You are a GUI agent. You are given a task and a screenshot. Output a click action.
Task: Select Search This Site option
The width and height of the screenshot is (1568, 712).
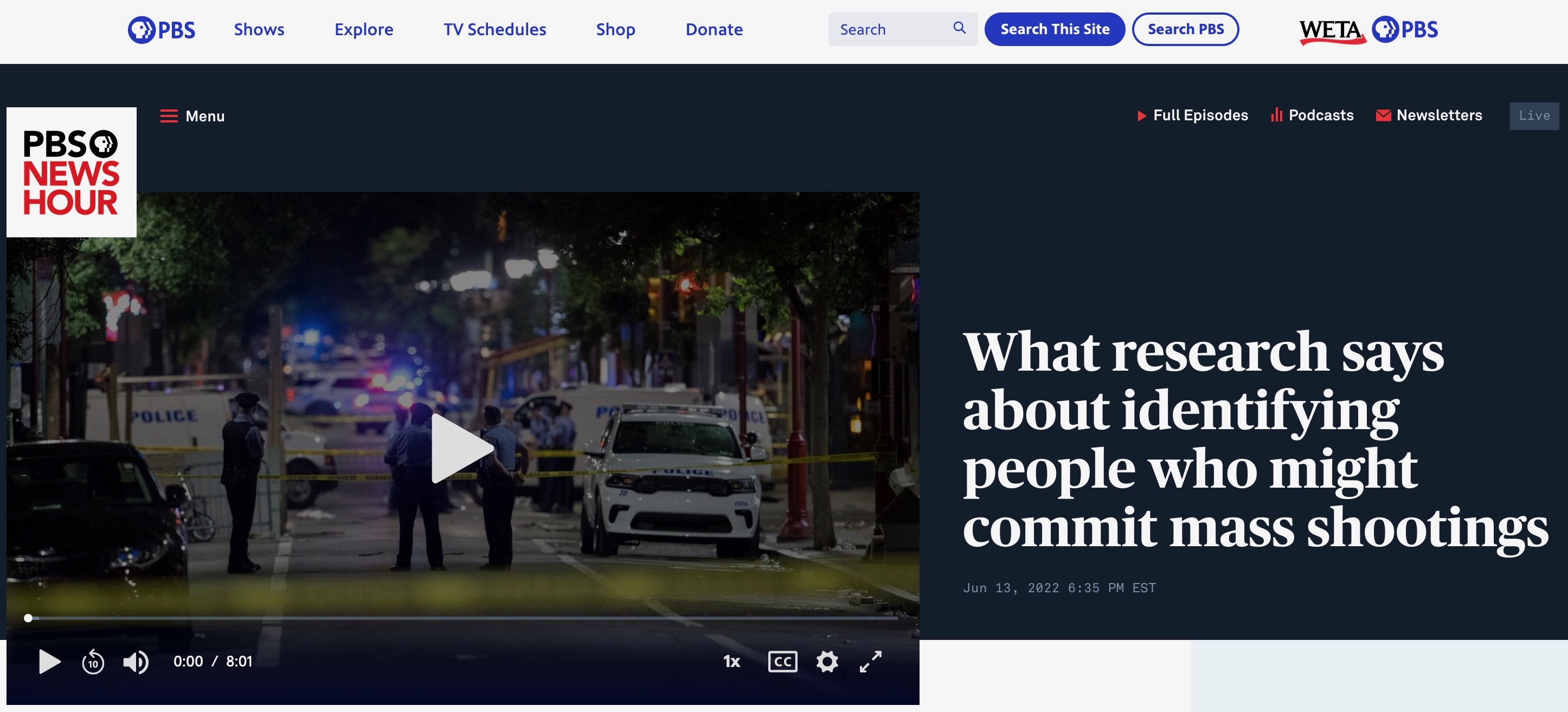tap(1054, 29)
